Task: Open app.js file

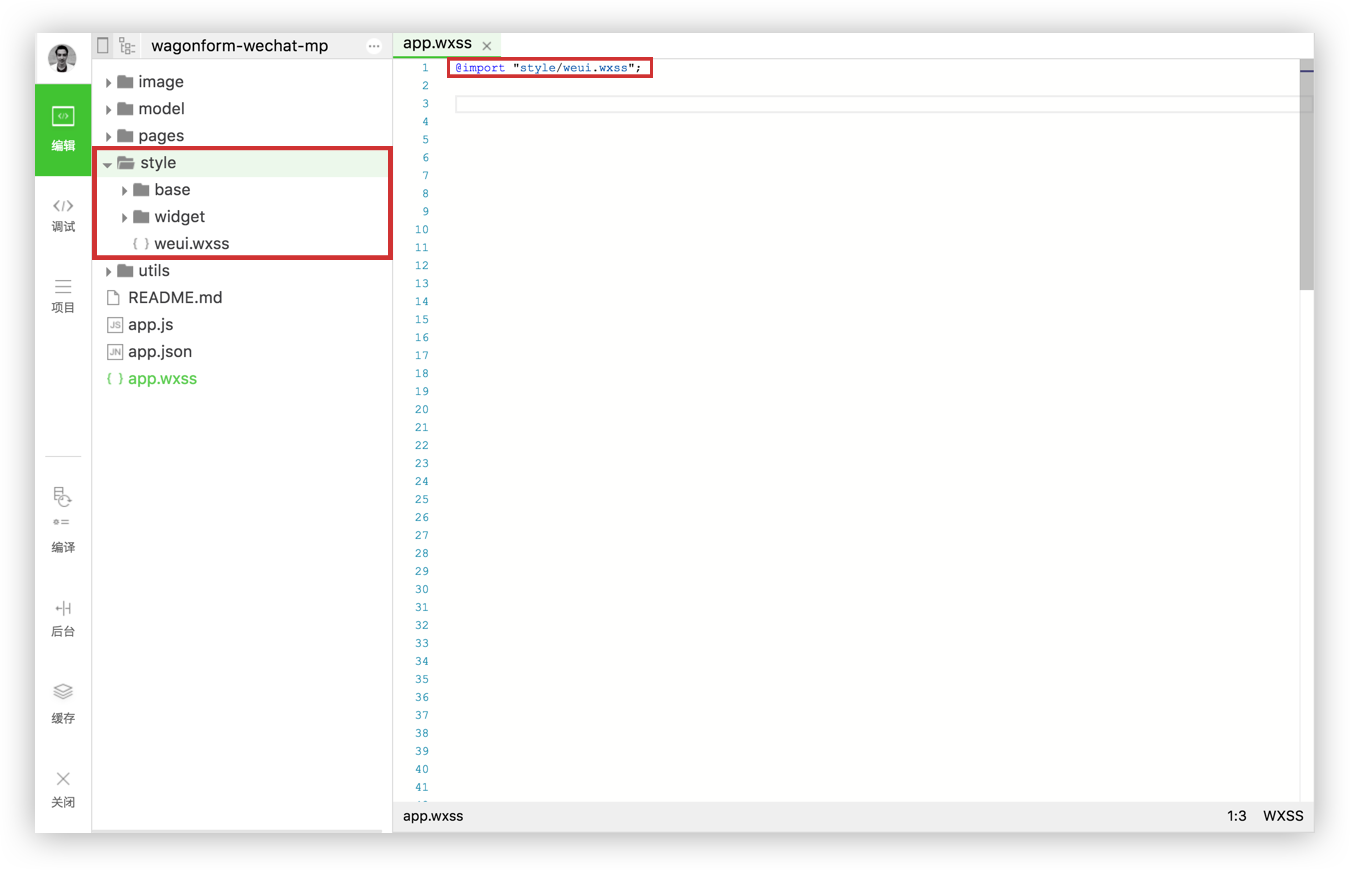Action: [x=151, y=325]
